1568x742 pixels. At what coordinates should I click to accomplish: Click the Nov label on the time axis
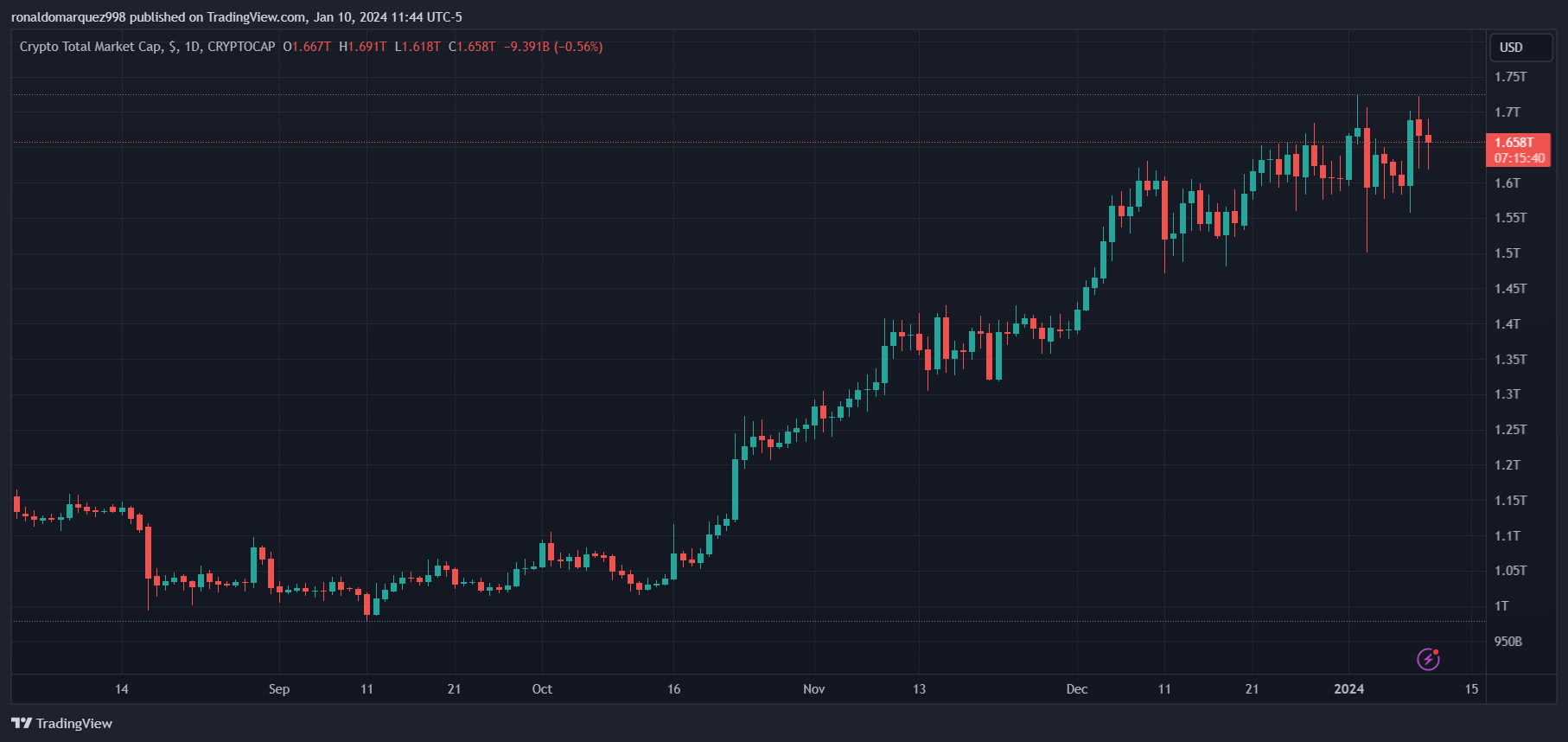point(814,689)
